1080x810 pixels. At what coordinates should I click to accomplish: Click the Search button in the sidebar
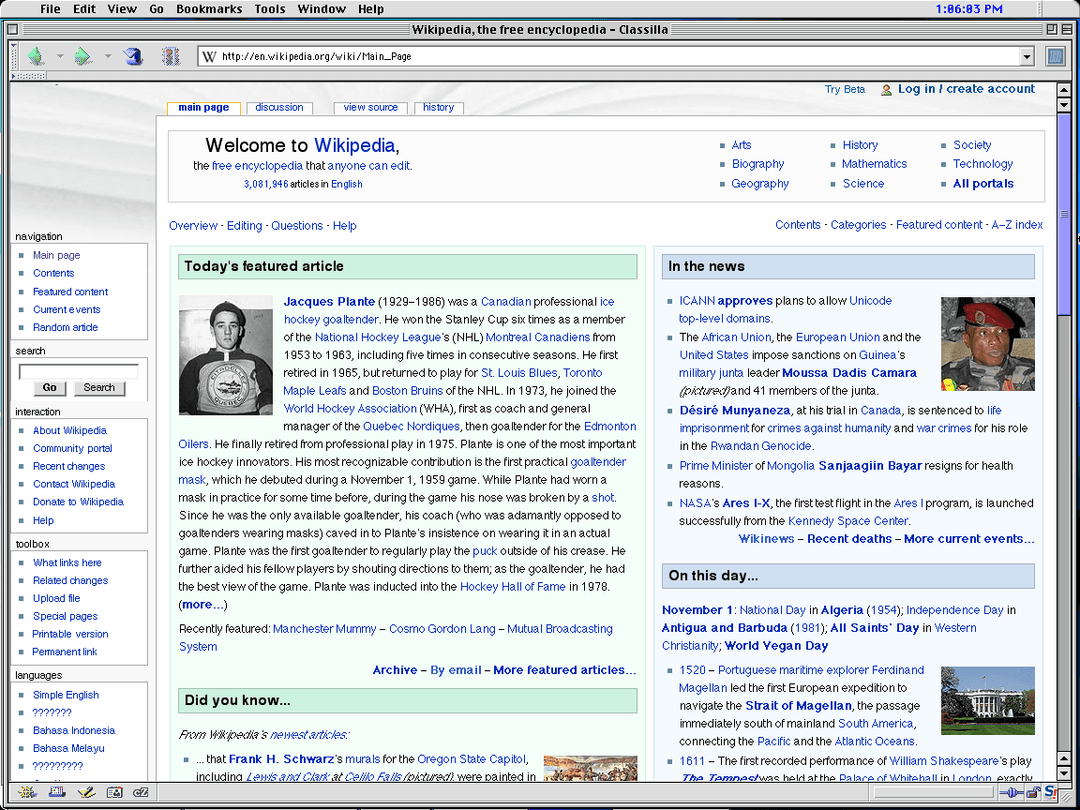pyautogui.click(x=100, y=388)
